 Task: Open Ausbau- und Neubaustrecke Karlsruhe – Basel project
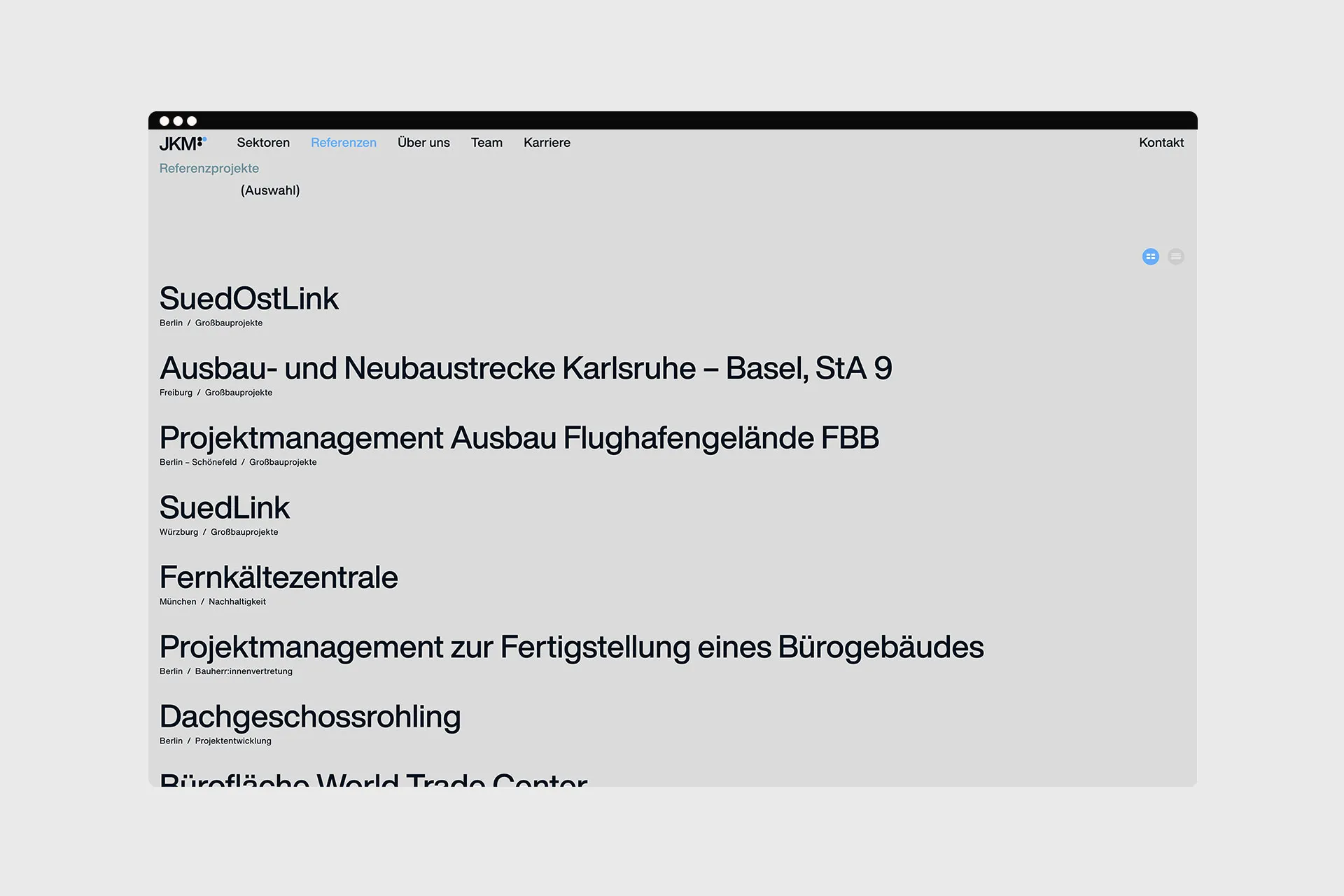pos(525,368)
